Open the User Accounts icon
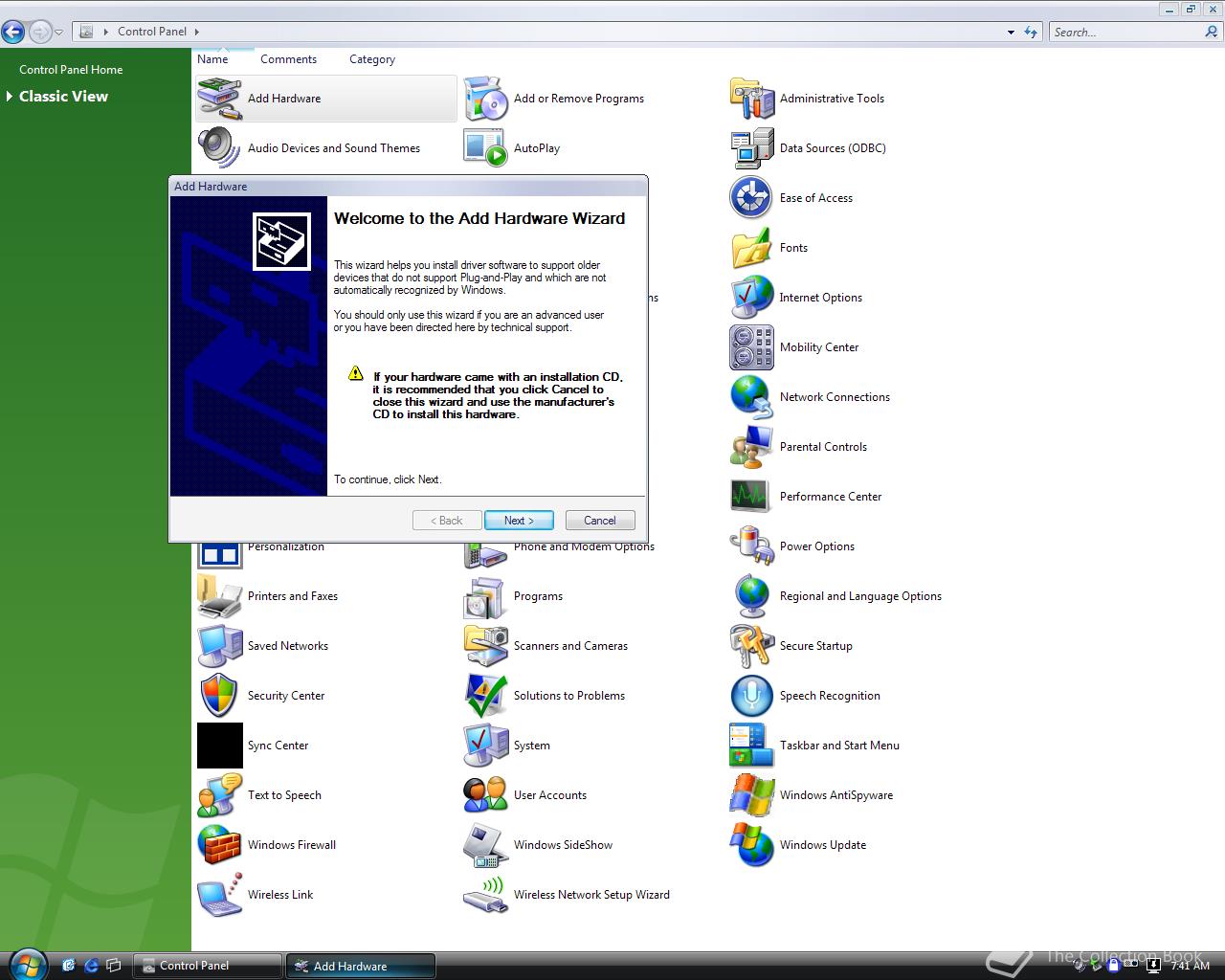 click(485, 795)
